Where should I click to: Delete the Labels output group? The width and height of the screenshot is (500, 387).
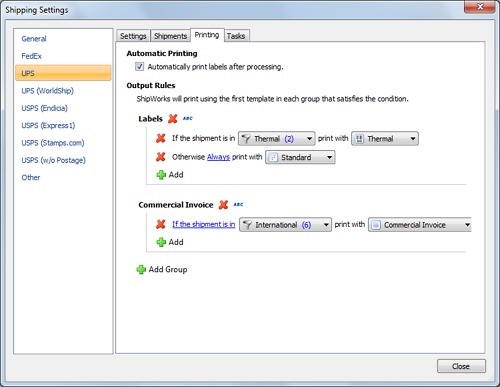(173, 119)
